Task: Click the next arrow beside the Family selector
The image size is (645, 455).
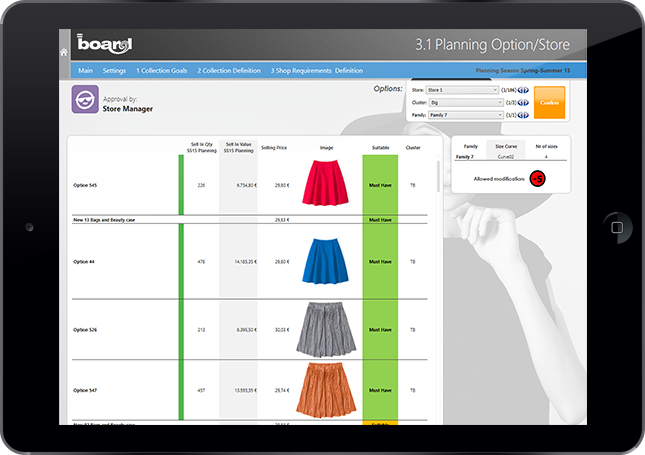Action: 528,114
